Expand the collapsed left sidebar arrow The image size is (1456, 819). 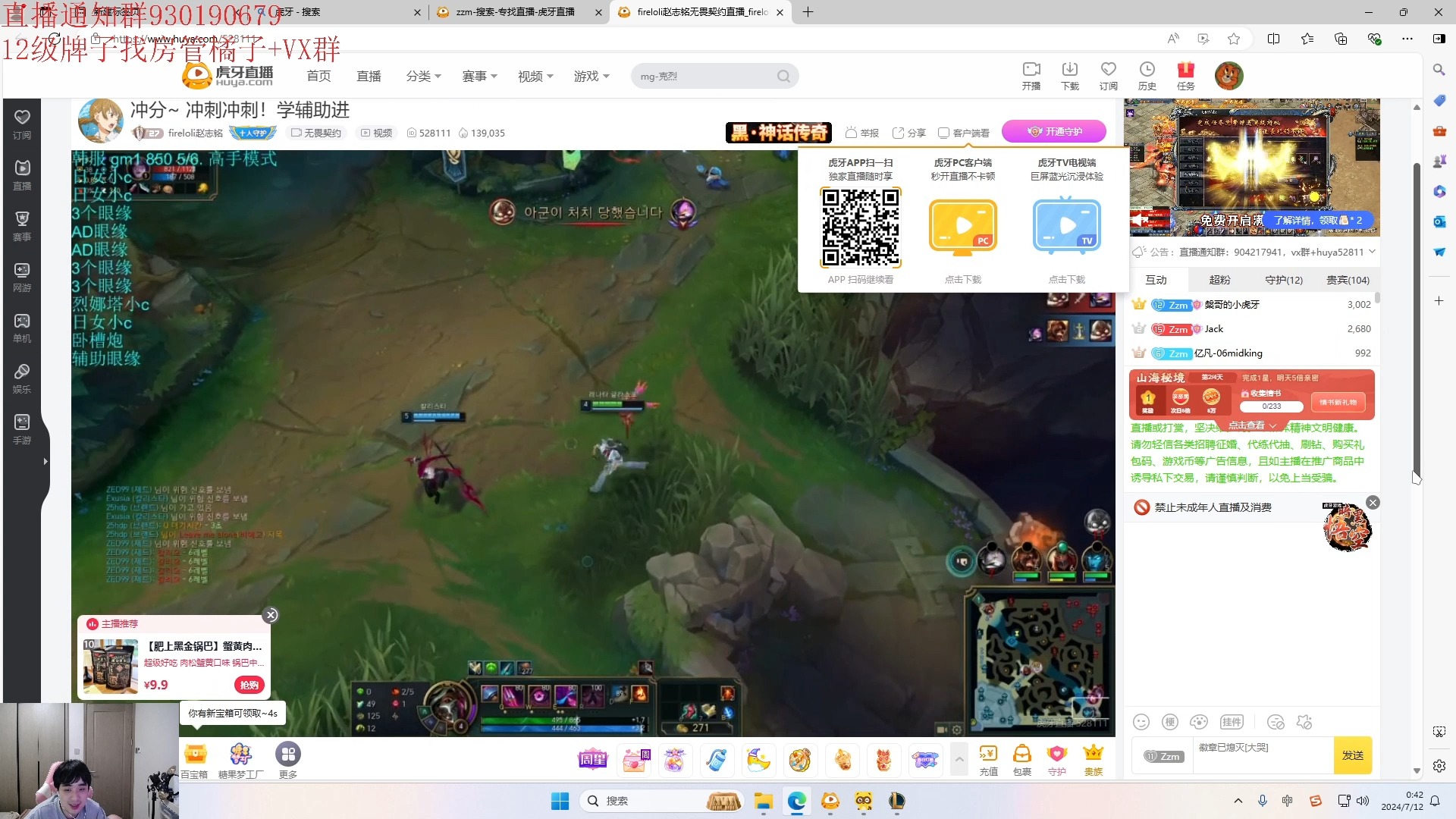coord(45,461)
